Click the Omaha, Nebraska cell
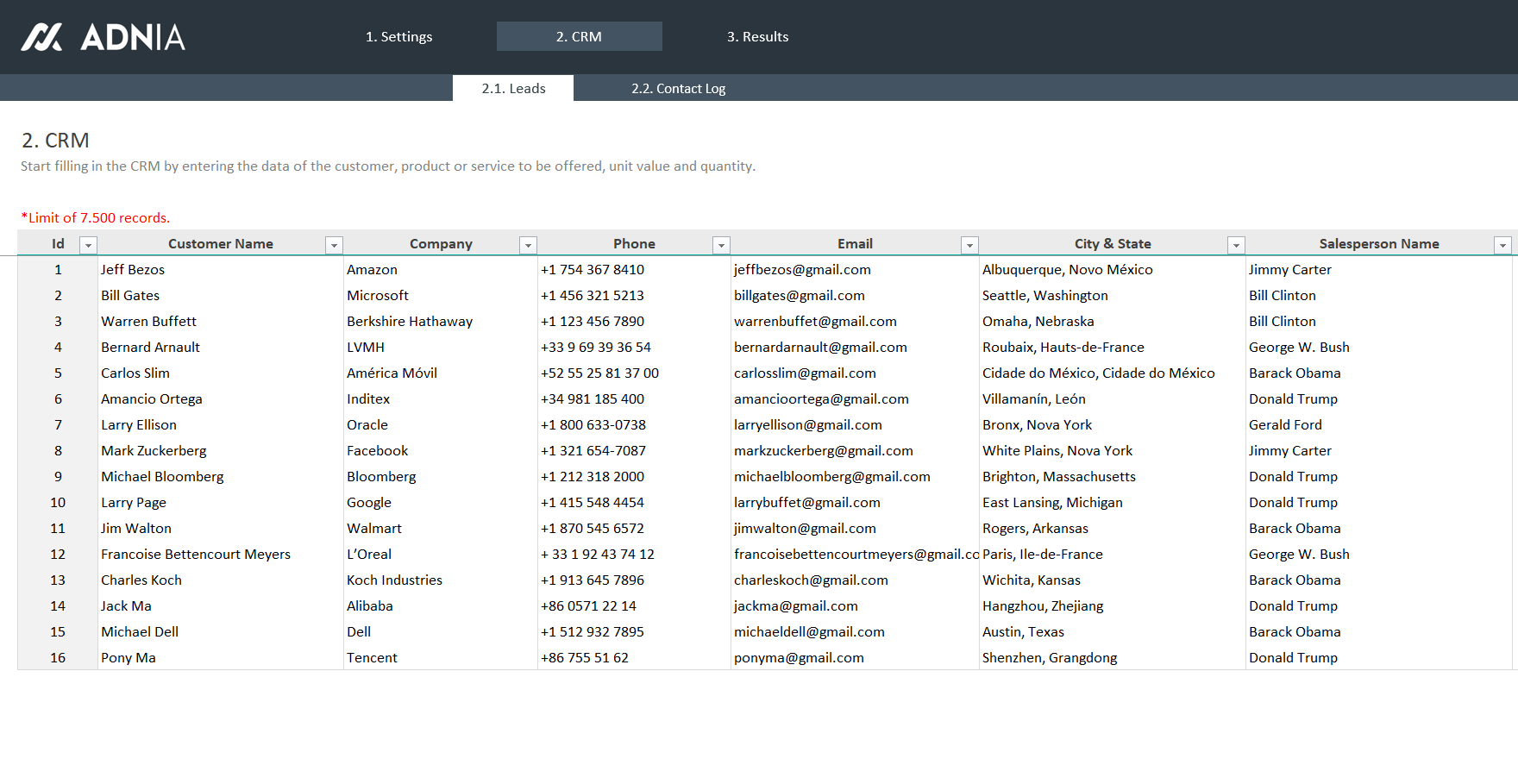The image size is (1518, 784). pos(1113,321)
